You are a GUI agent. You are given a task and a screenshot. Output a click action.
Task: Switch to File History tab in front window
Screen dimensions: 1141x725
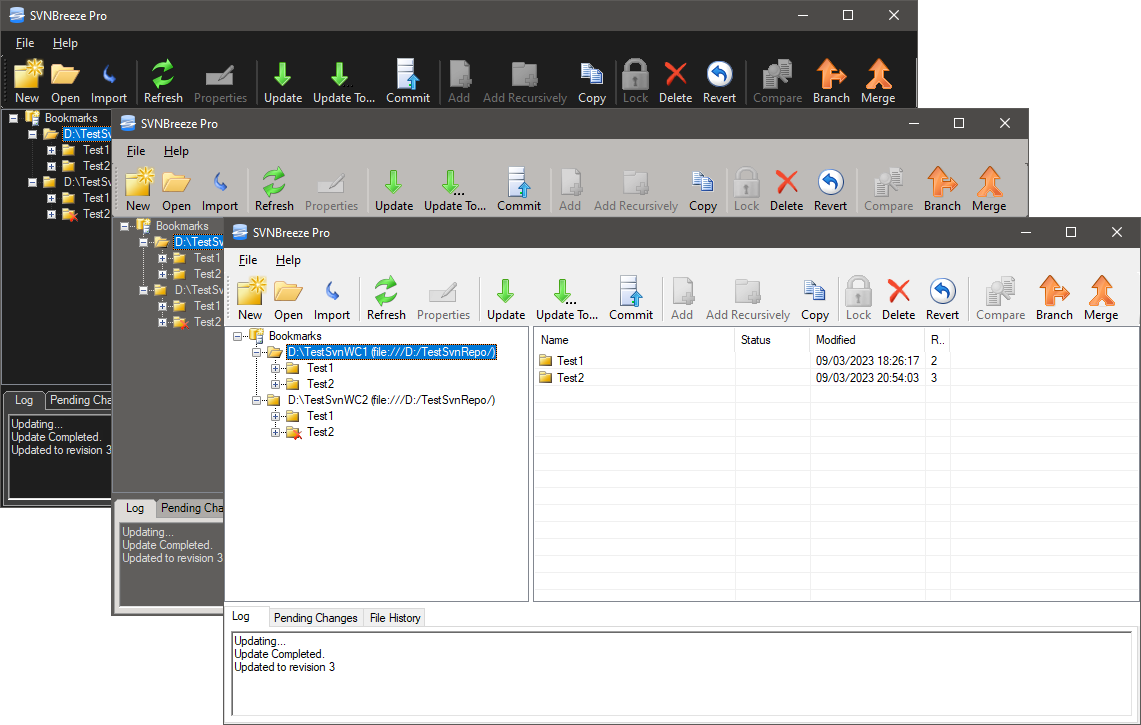(x=394, y=618)
